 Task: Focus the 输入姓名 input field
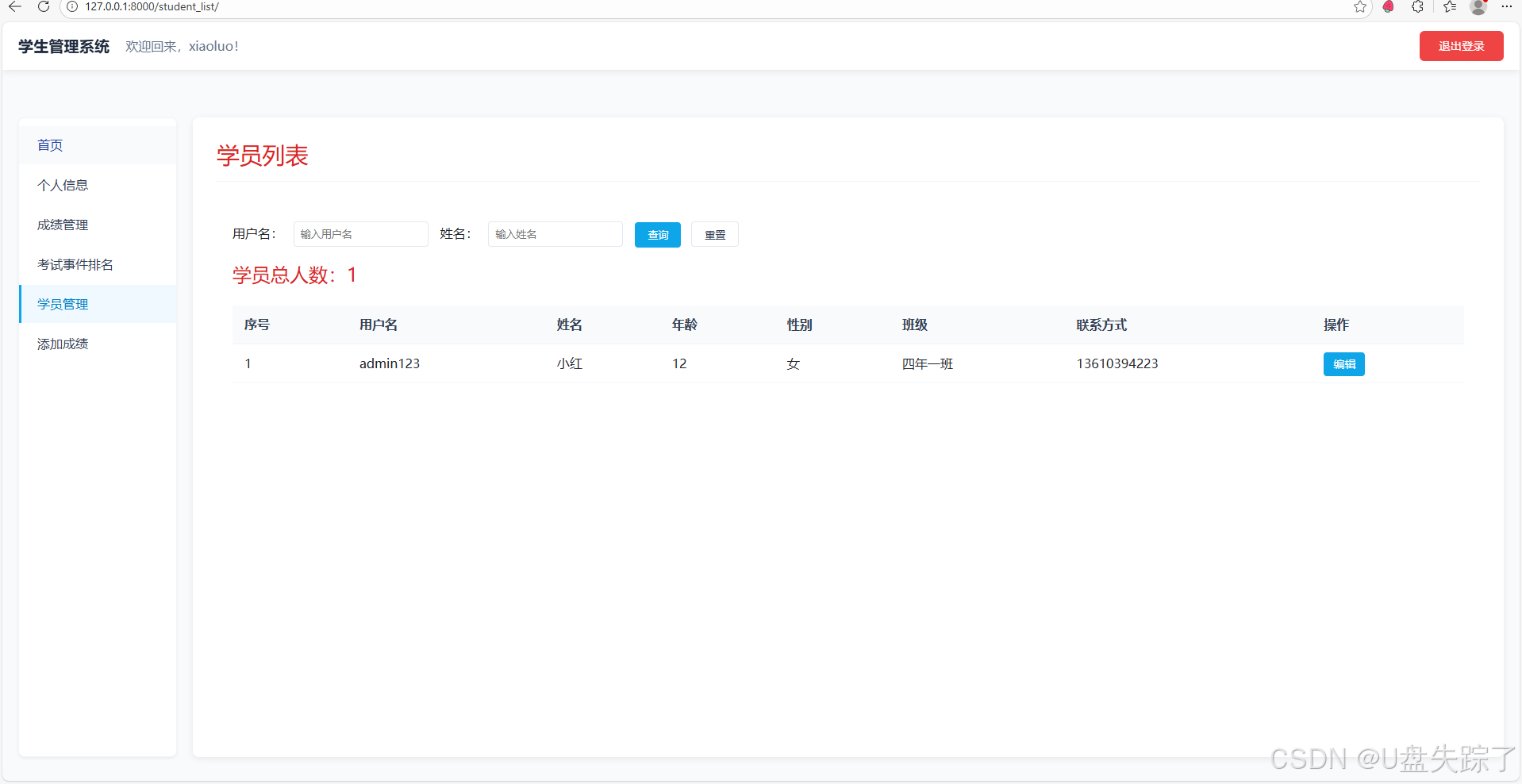click(x=555, y=234)
